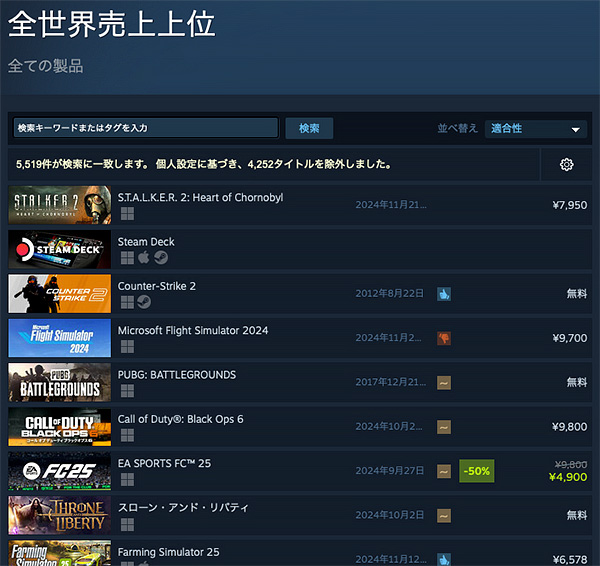Open Farming Simulator 25 title link

point(168,552)
